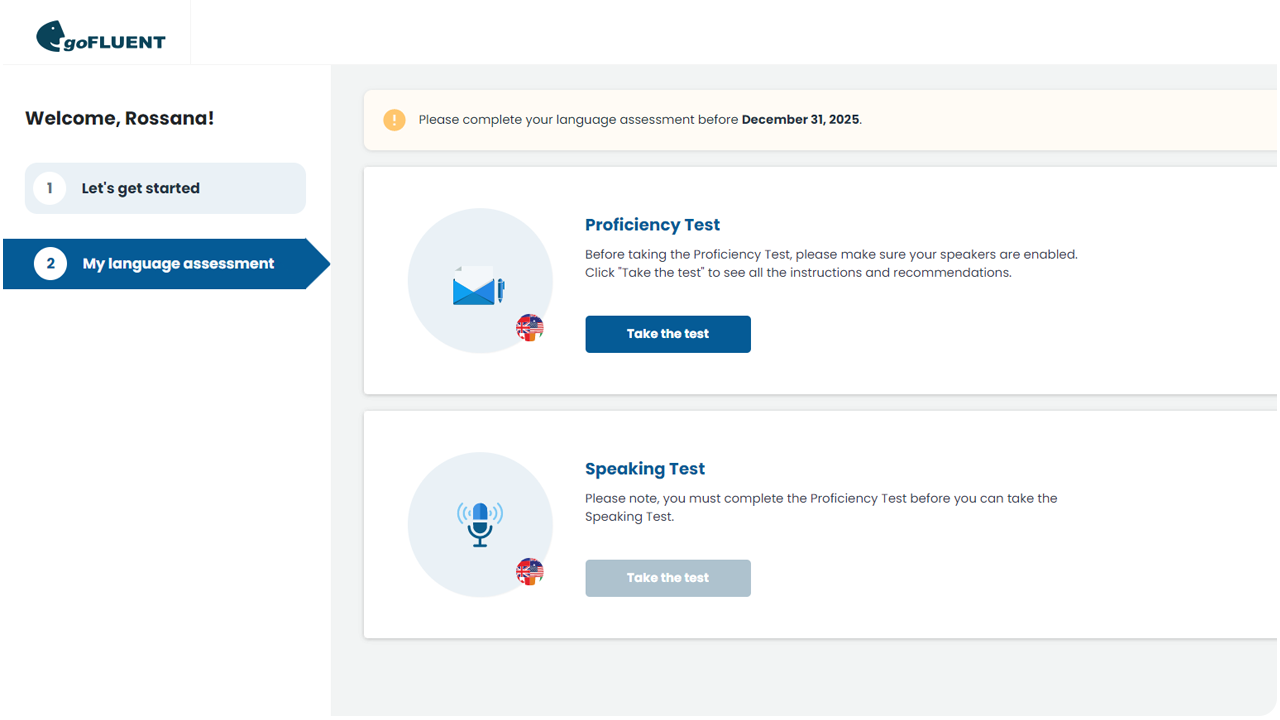The image size is (1280, 720).
Task: Click the "Welcome, Rossana!" greeting text
Action: pyautogui.click(x=119, y=117)
